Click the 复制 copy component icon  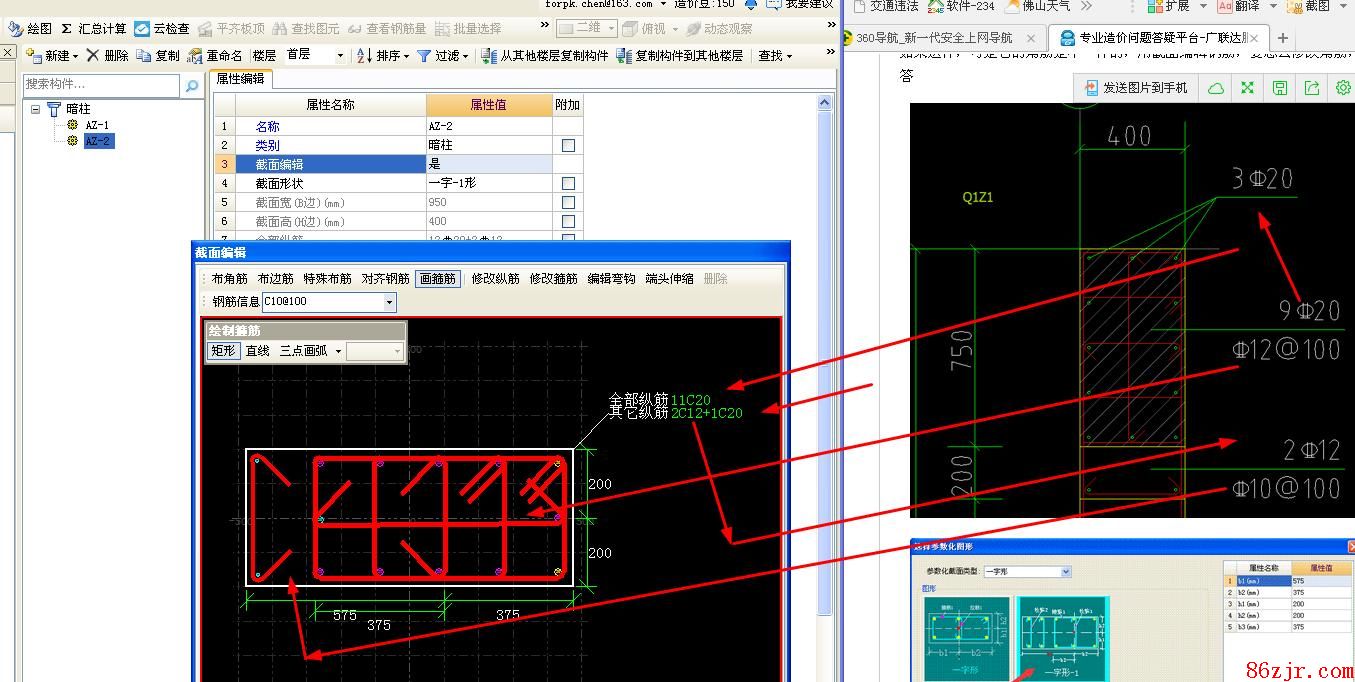coord(144,56)
